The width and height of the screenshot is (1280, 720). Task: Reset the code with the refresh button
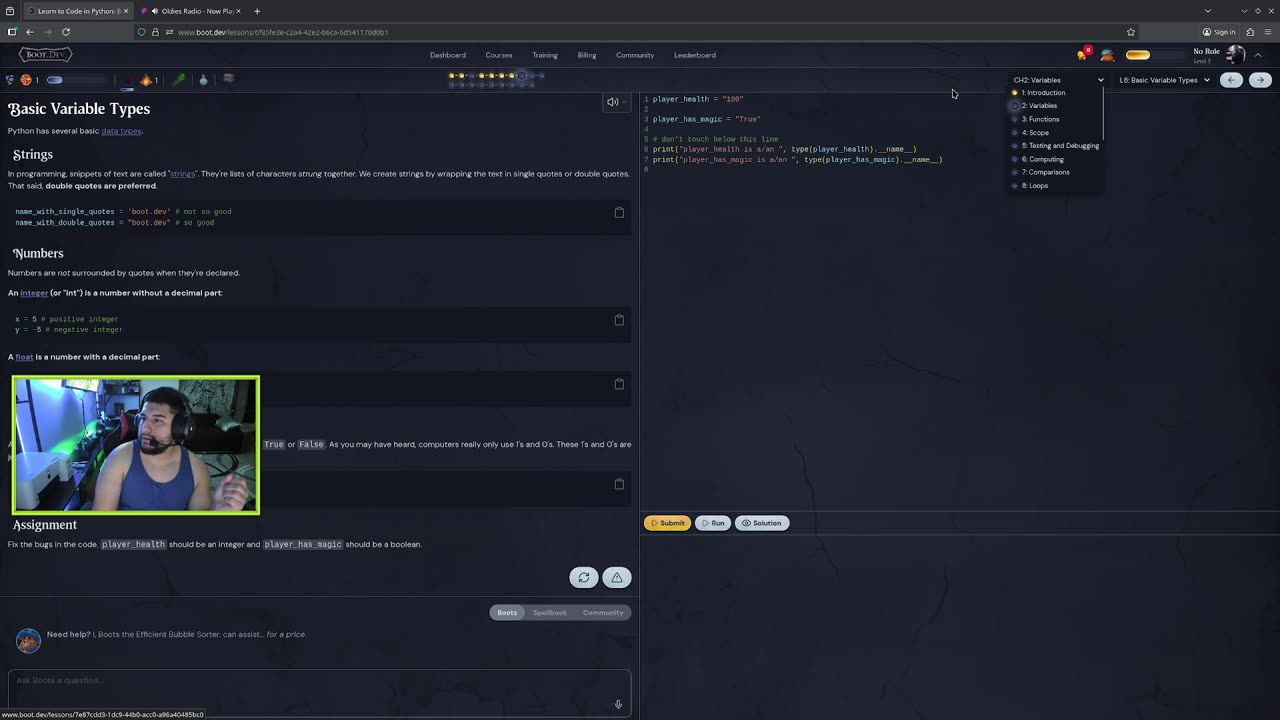[x=584, y=577]
